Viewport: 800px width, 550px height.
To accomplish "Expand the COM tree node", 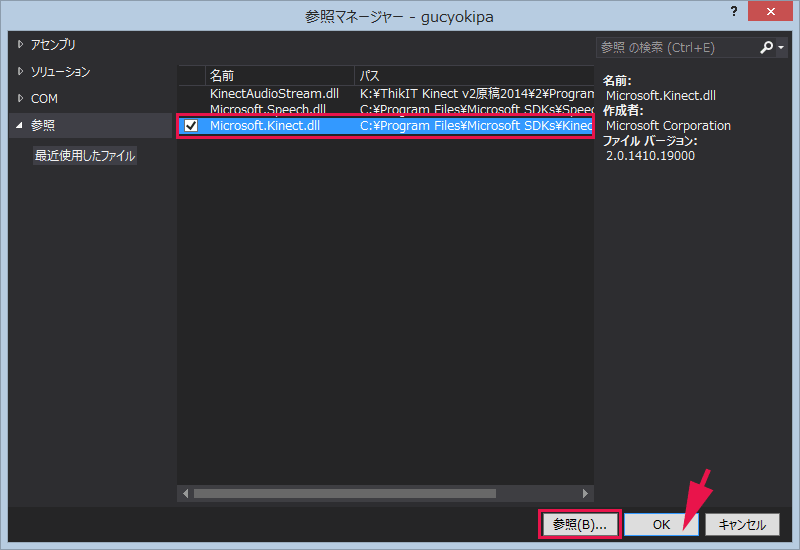I will tap(20, 98).
